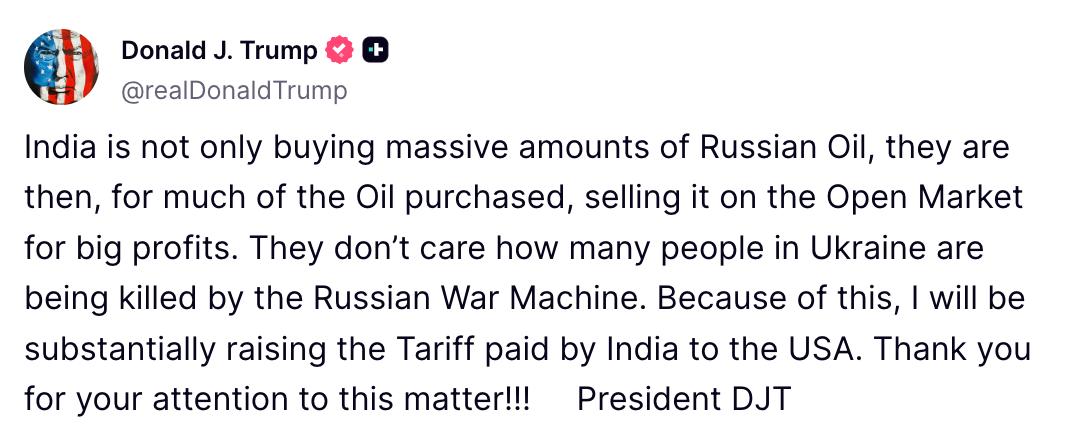Viewport: 1086px width, 434px height.
Task: Open the "Donald J. Trump" display name
Action: pos(219,49)
